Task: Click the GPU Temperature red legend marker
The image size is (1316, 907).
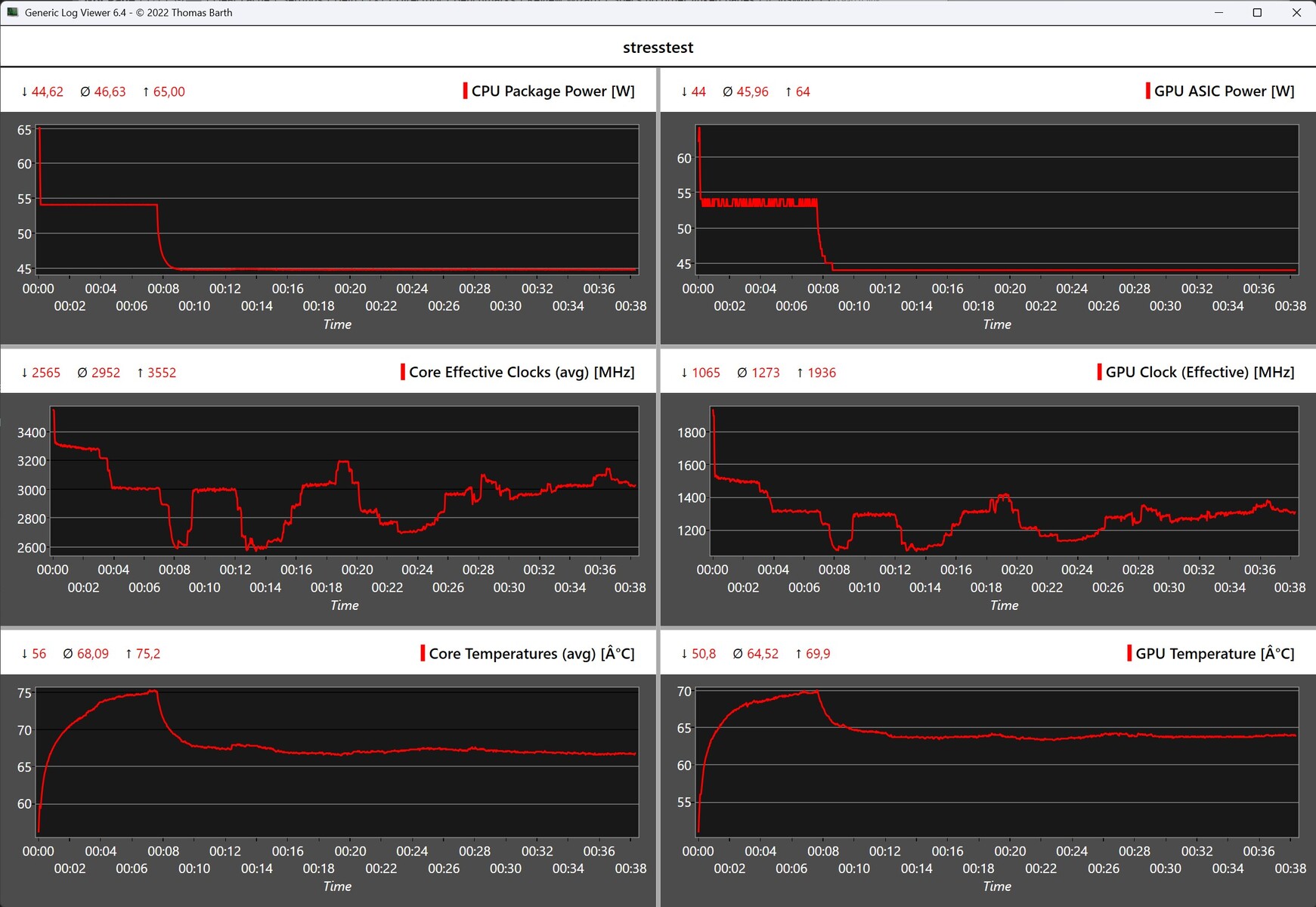Action: [1129, 653]
